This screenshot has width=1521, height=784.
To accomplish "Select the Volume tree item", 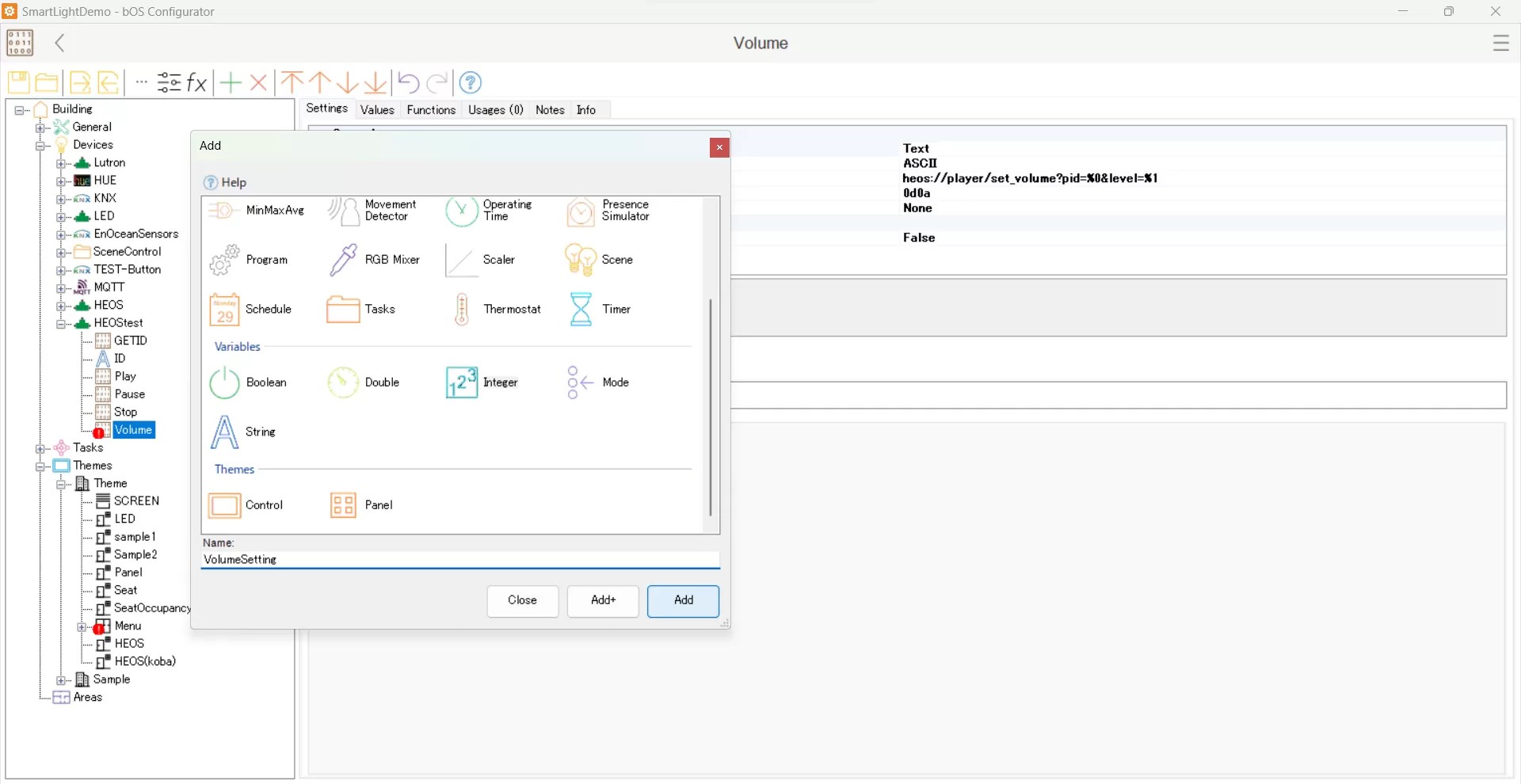I will (133, 431).
